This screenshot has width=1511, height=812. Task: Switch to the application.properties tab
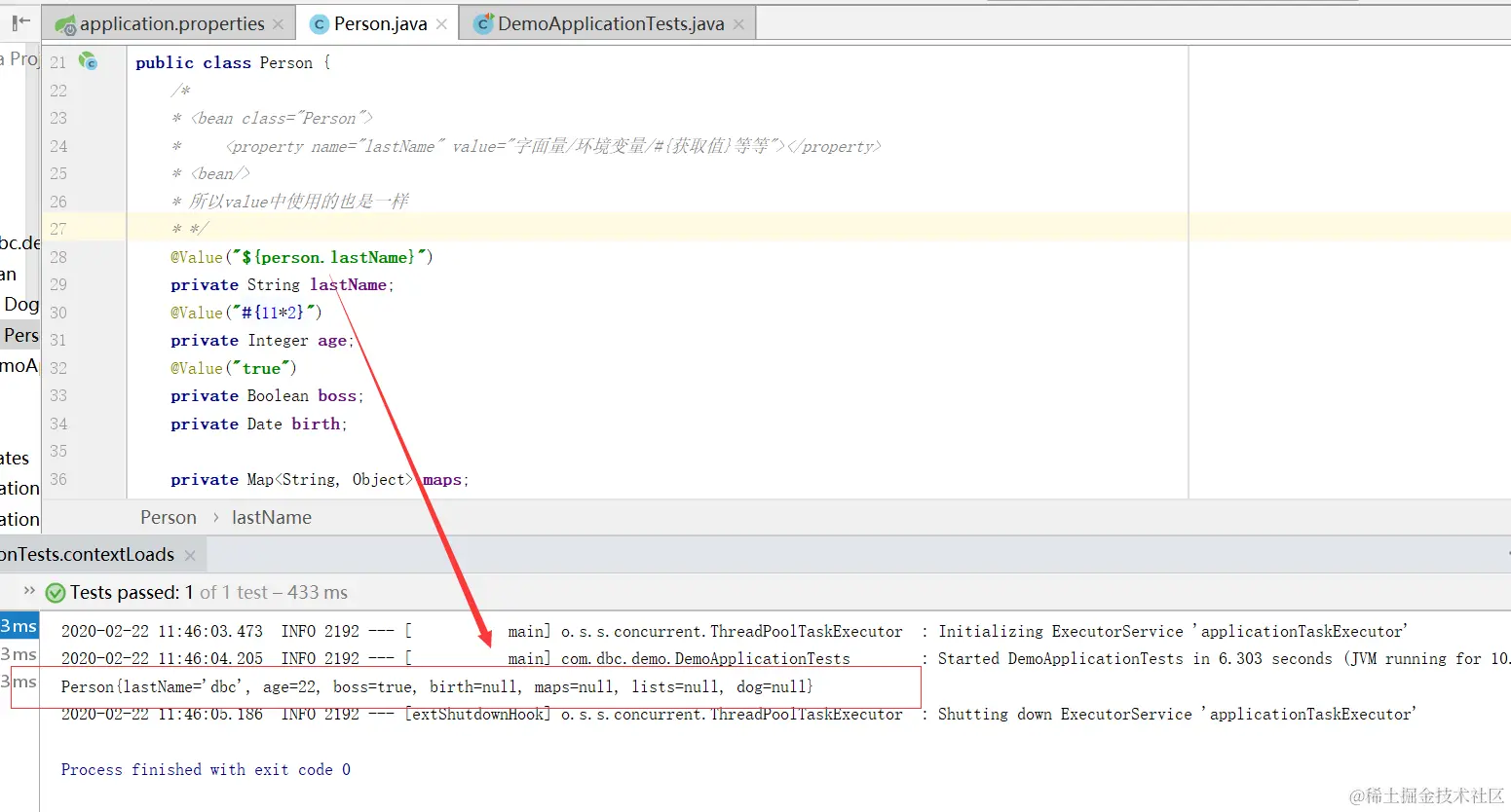171,24
